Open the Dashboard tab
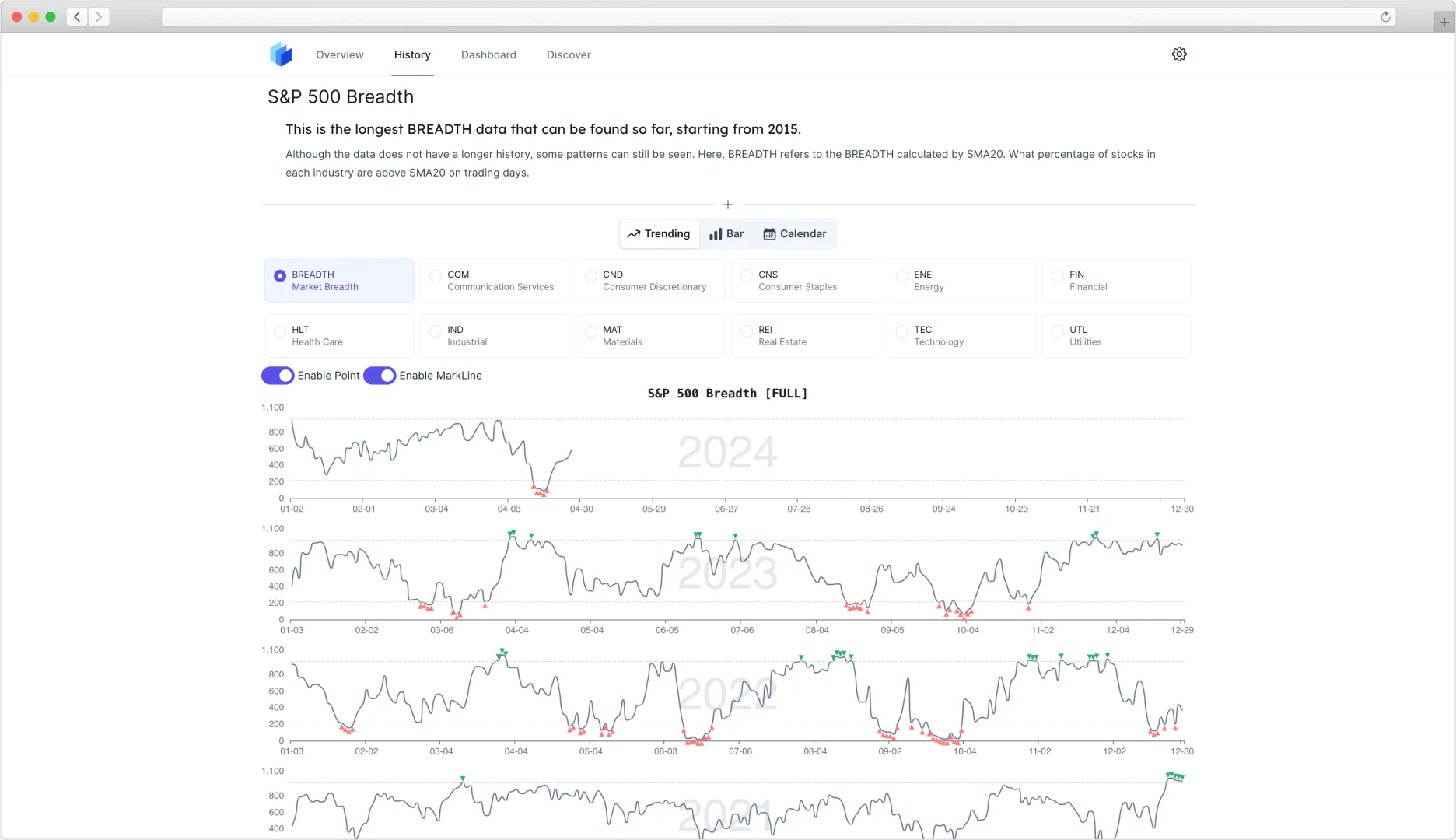The height and width of the screenshot is (840, 1456). point(488,54)
